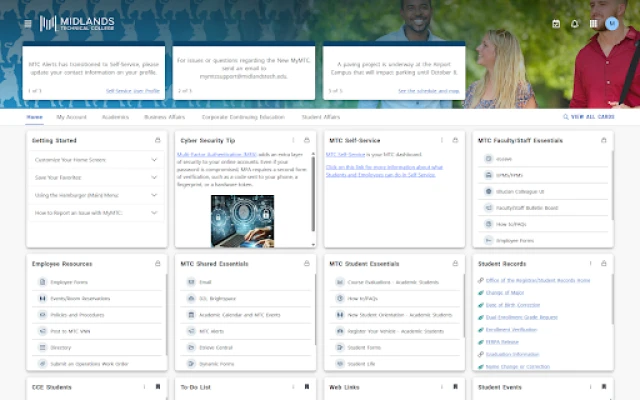Viewport: 640px width, 400px height.
Task: Click the Cyber Security Tip card scrollbar
Action: [313, 180]
